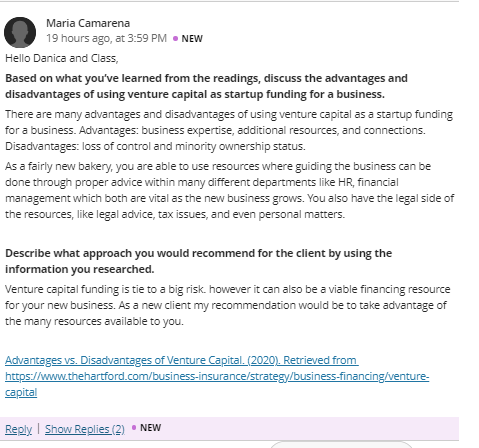The width and height of the screenshot is (479, 448).
Task: Click the greeting Hello Danica and Class
Action: coord(62,58)
